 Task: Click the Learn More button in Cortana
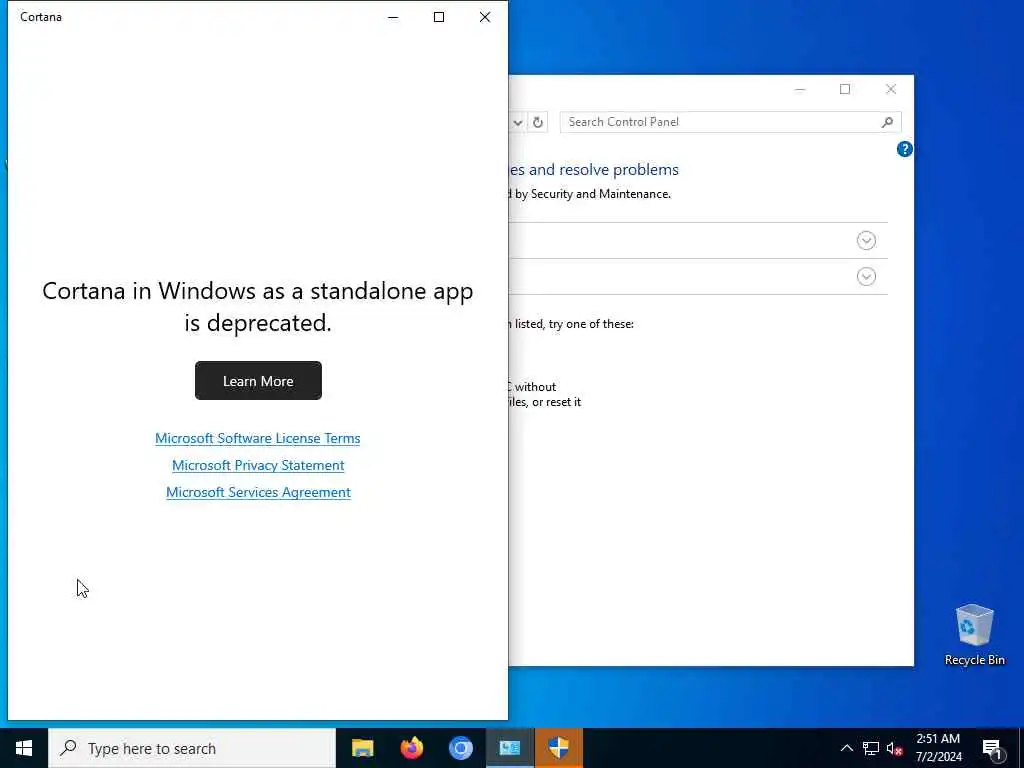tap(258, 381)
